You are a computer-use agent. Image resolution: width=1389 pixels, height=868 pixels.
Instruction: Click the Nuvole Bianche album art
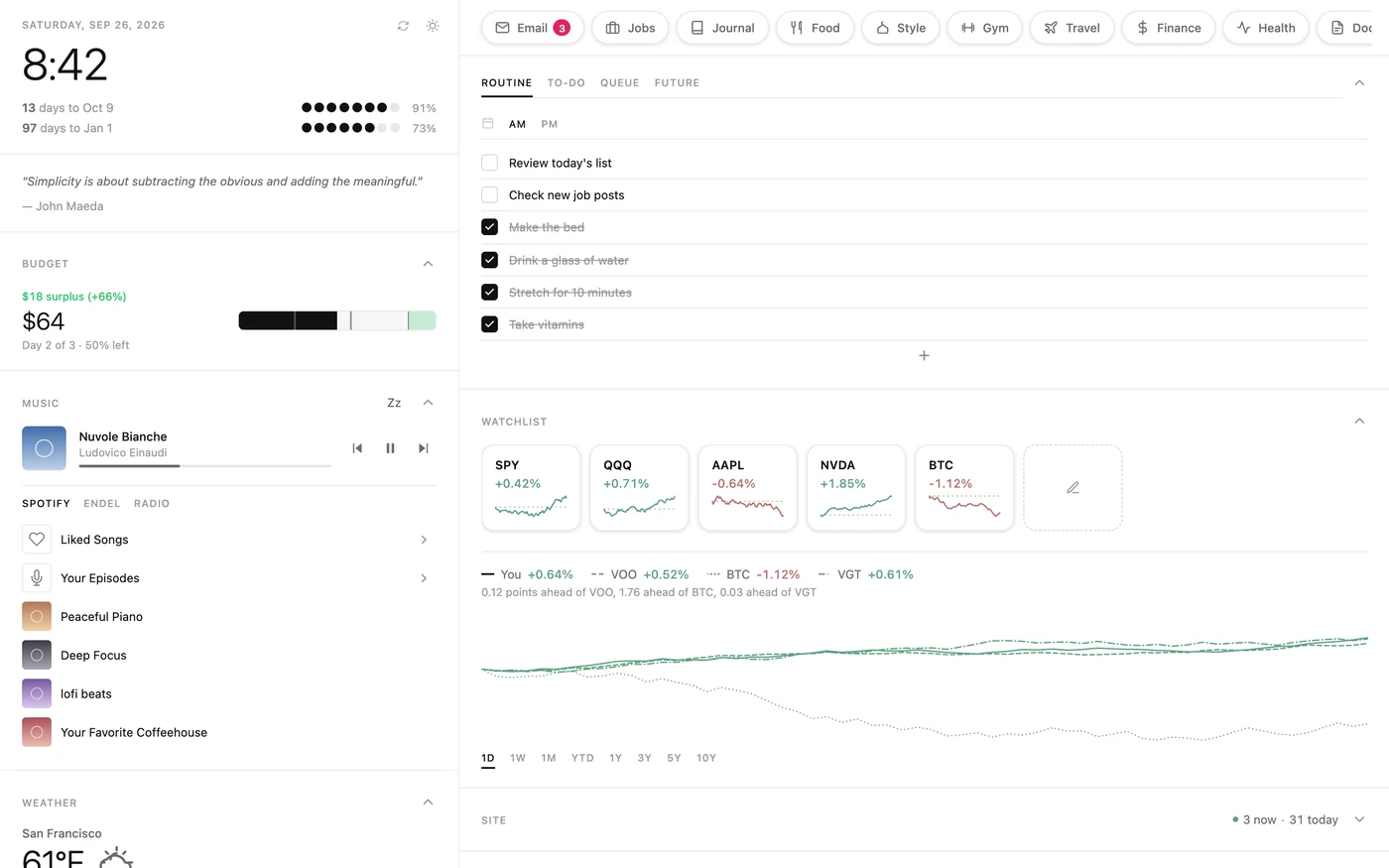[x=44, y=448]
